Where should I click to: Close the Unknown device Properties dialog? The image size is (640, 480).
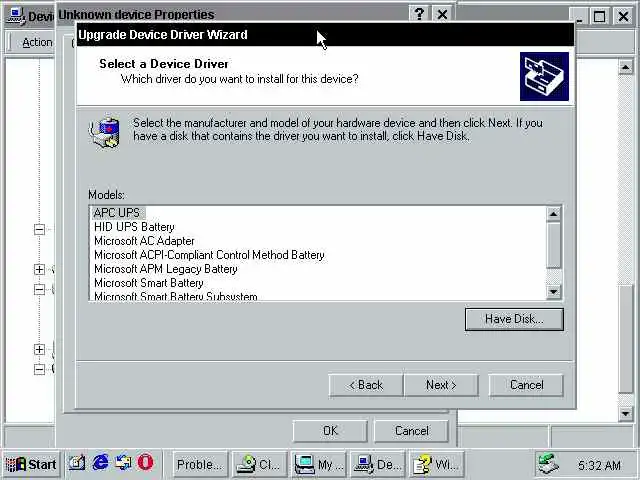click(442, 15)
